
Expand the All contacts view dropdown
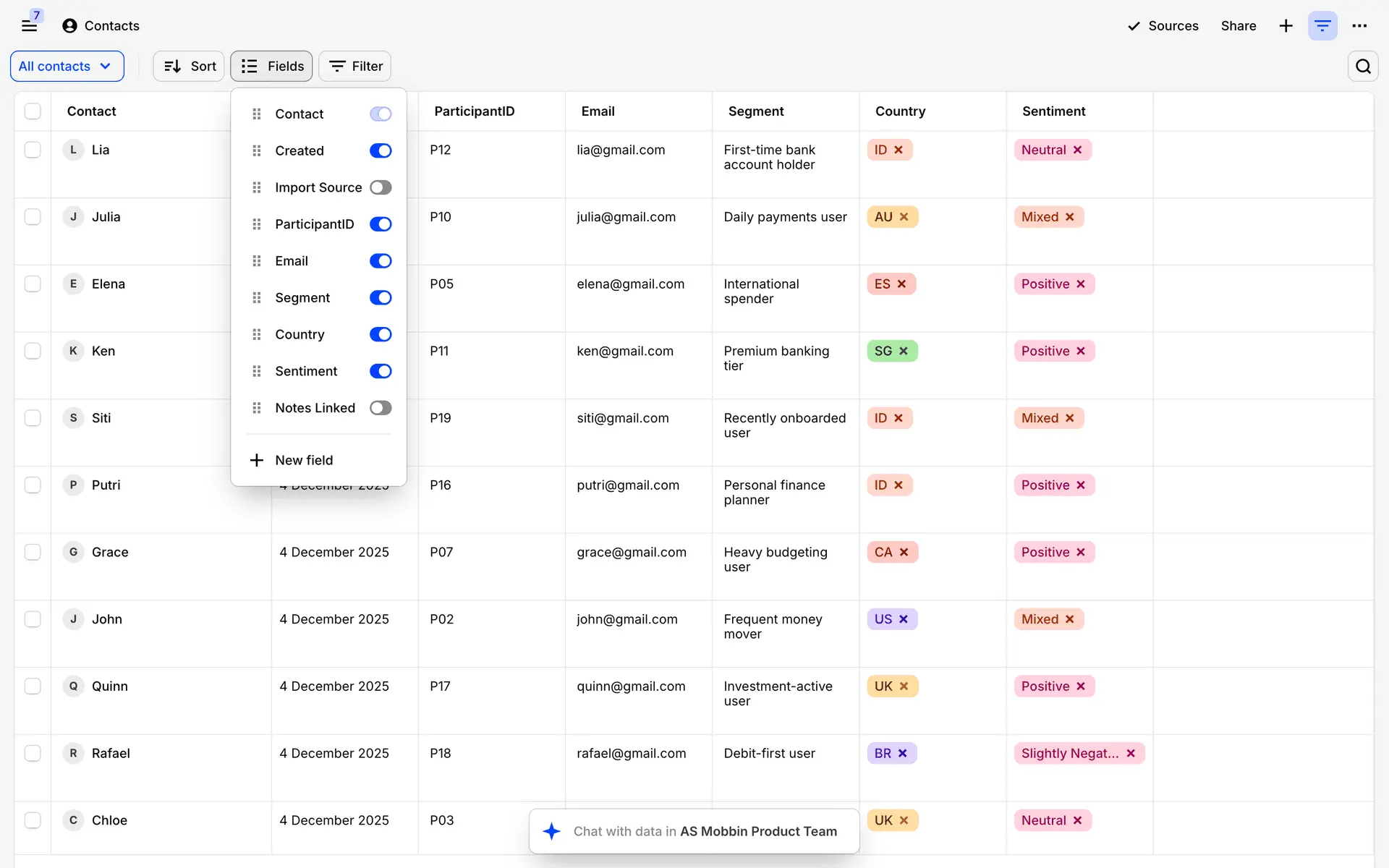[x=67, y=66]
